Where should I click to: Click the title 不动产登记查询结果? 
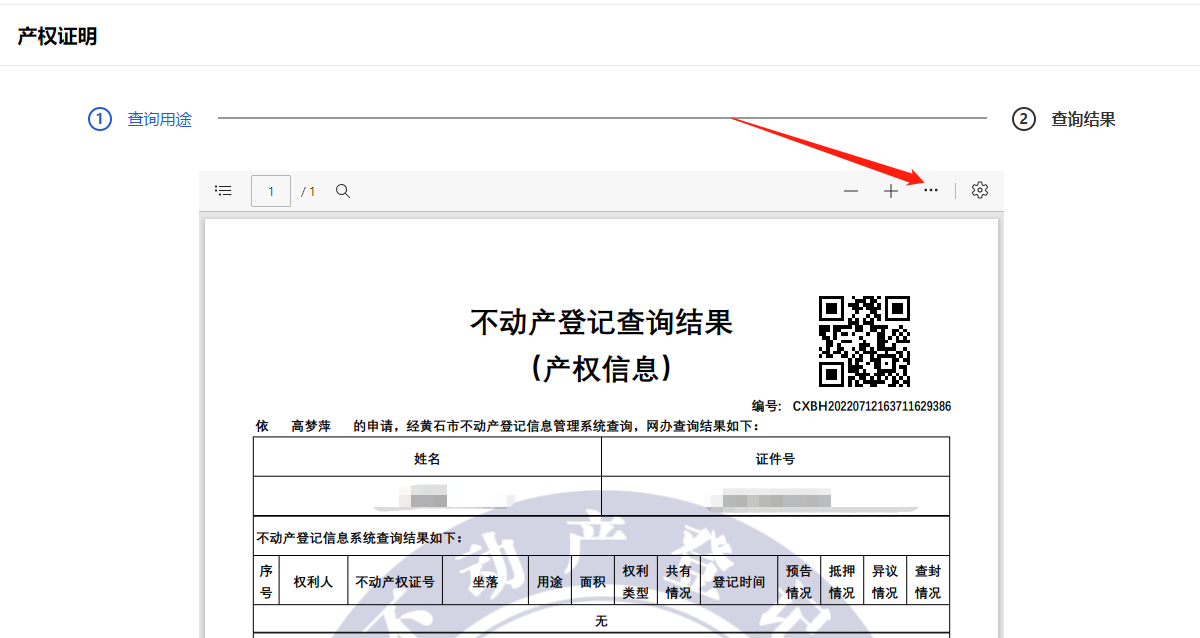(x=601, y=322)
